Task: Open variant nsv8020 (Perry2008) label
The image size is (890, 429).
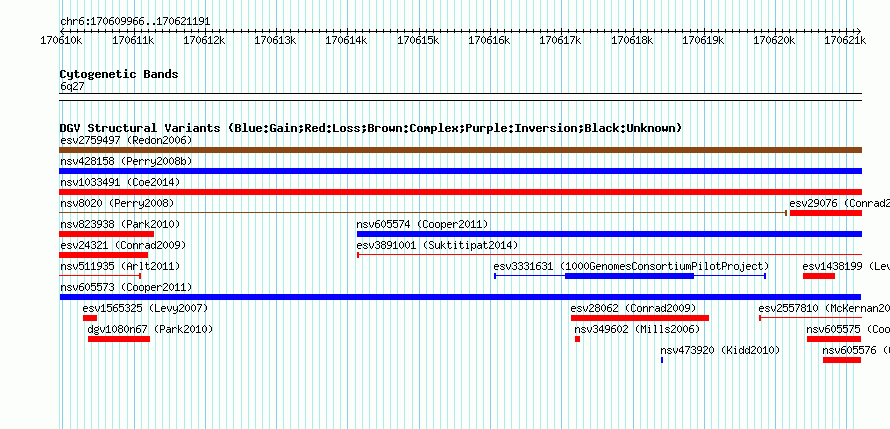Action: pyautogui.click(x=117, y=203)
